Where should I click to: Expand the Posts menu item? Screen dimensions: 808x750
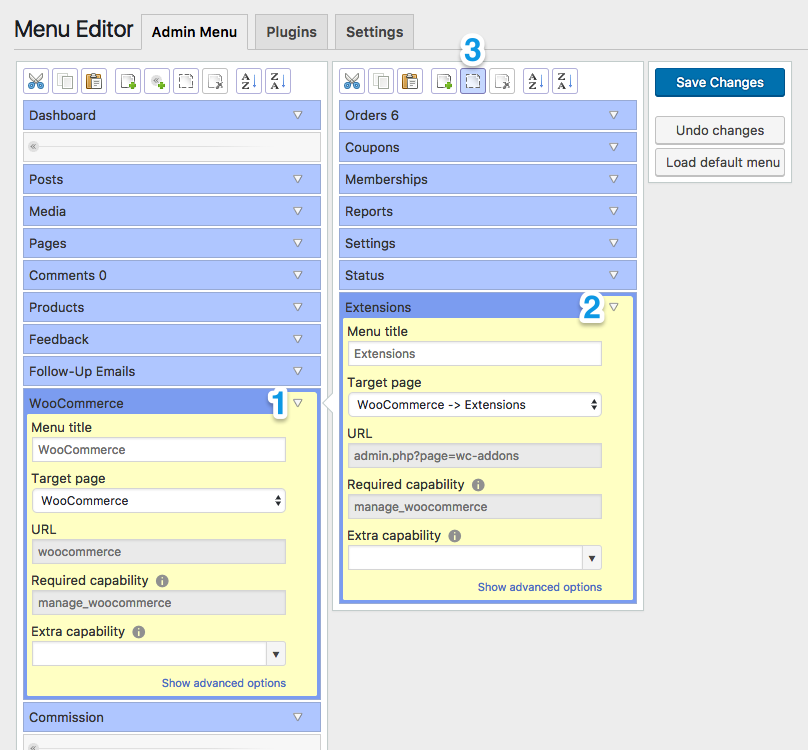tap(298, 179)
